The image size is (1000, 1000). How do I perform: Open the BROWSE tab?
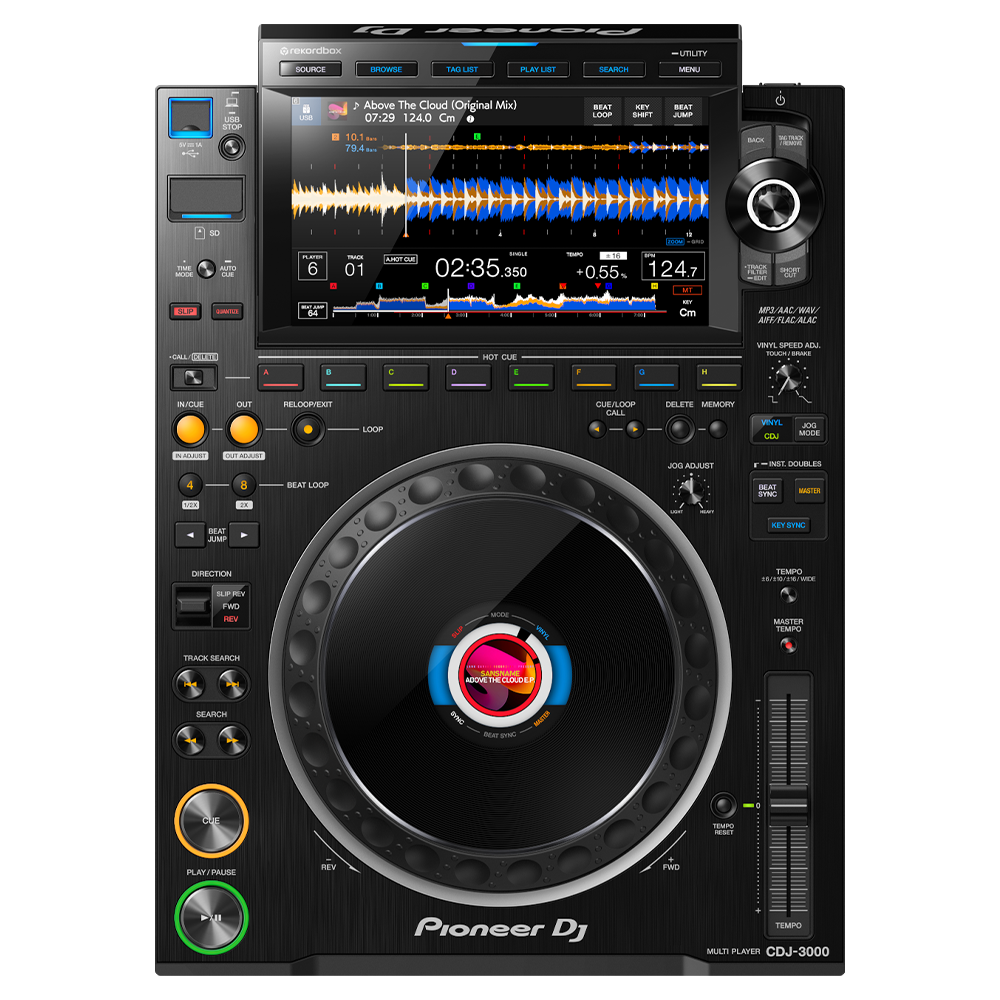tap(386, 69)
